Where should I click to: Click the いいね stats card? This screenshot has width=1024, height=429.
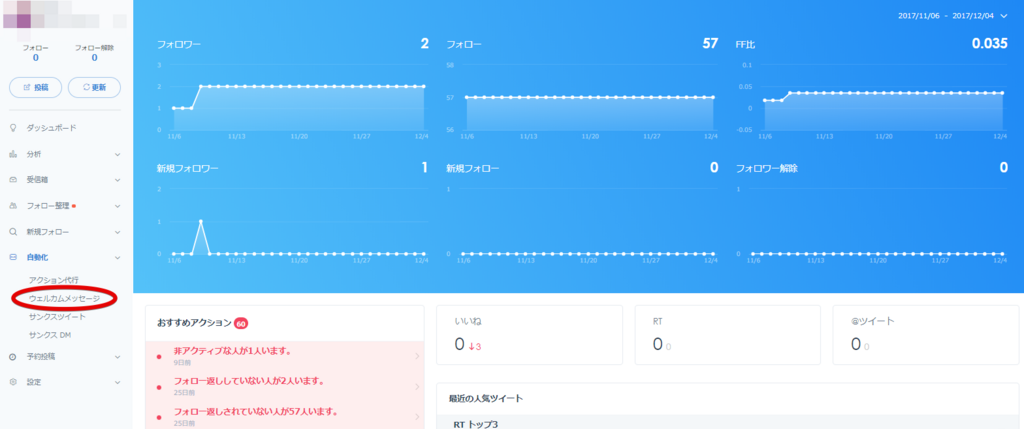click(x=529, y=334)
